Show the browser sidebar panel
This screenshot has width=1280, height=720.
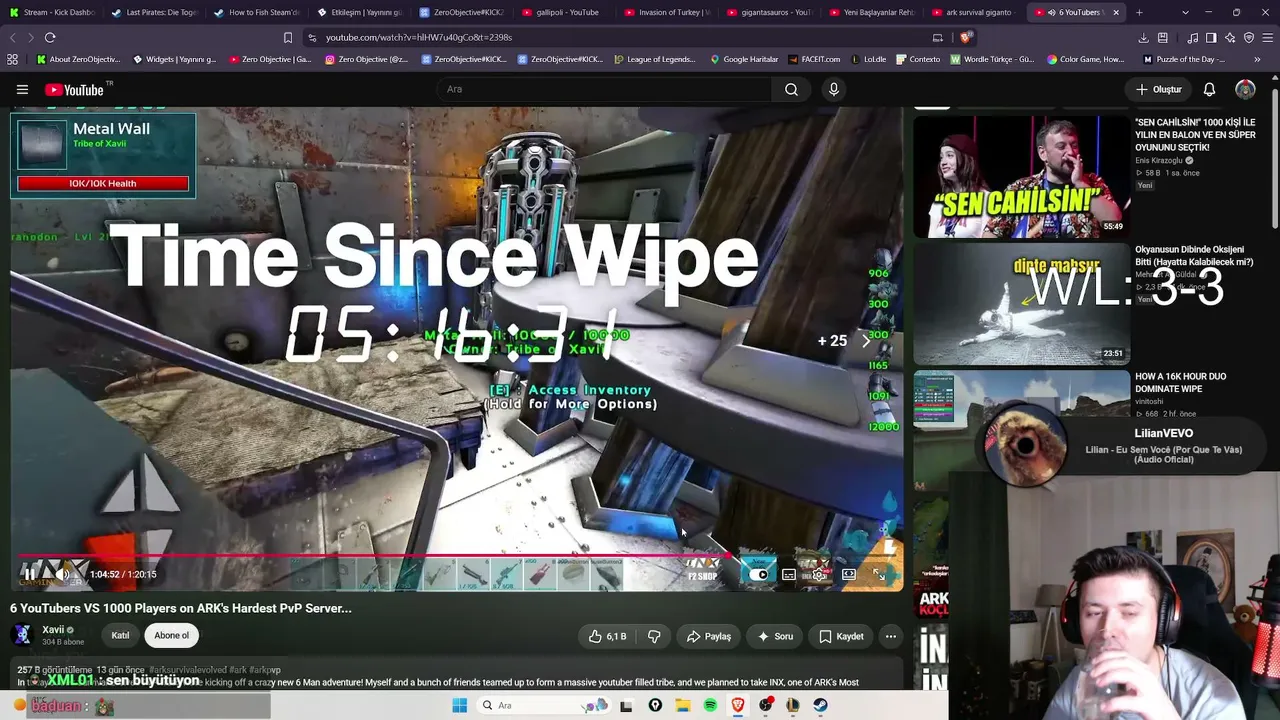pos(1211,37)
